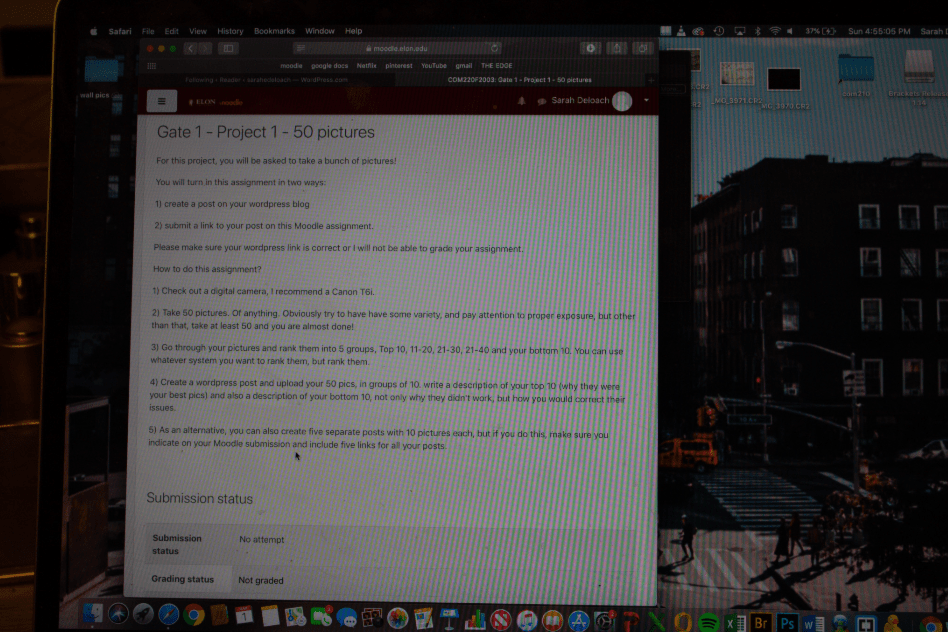Viewport: 948px width, 632px height.
Task: Open the Bookmarks menu
Action: click(274, 31)
